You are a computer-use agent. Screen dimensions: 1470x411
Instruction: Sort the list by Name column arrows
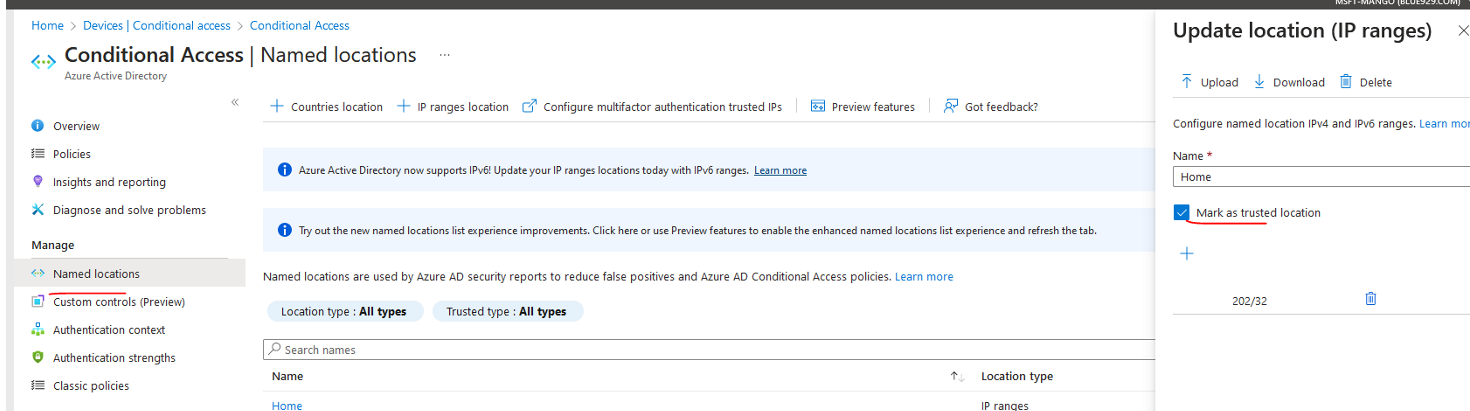[x=957, y=377]
